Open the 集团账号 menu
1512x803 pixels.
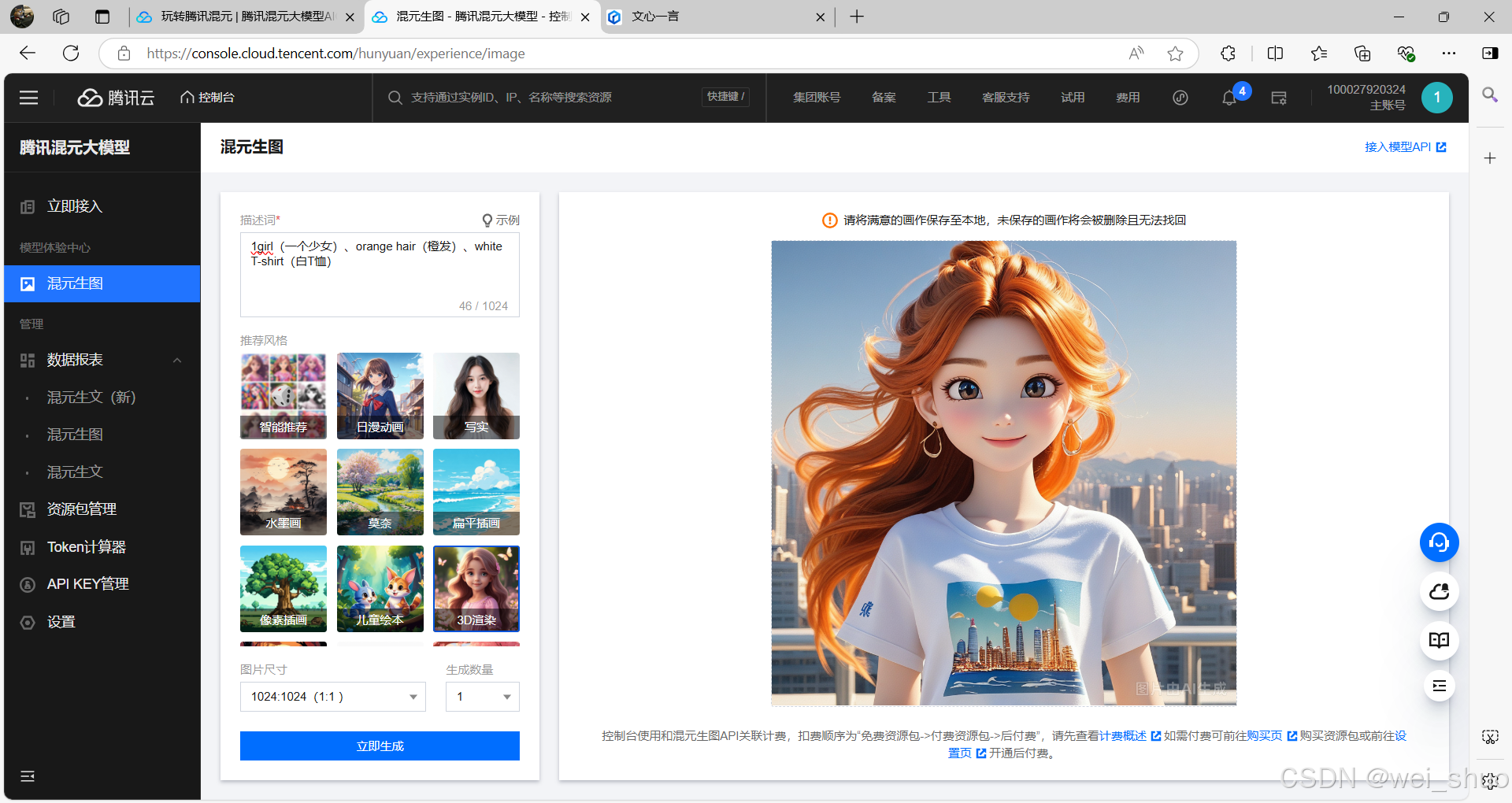point(817,98)
